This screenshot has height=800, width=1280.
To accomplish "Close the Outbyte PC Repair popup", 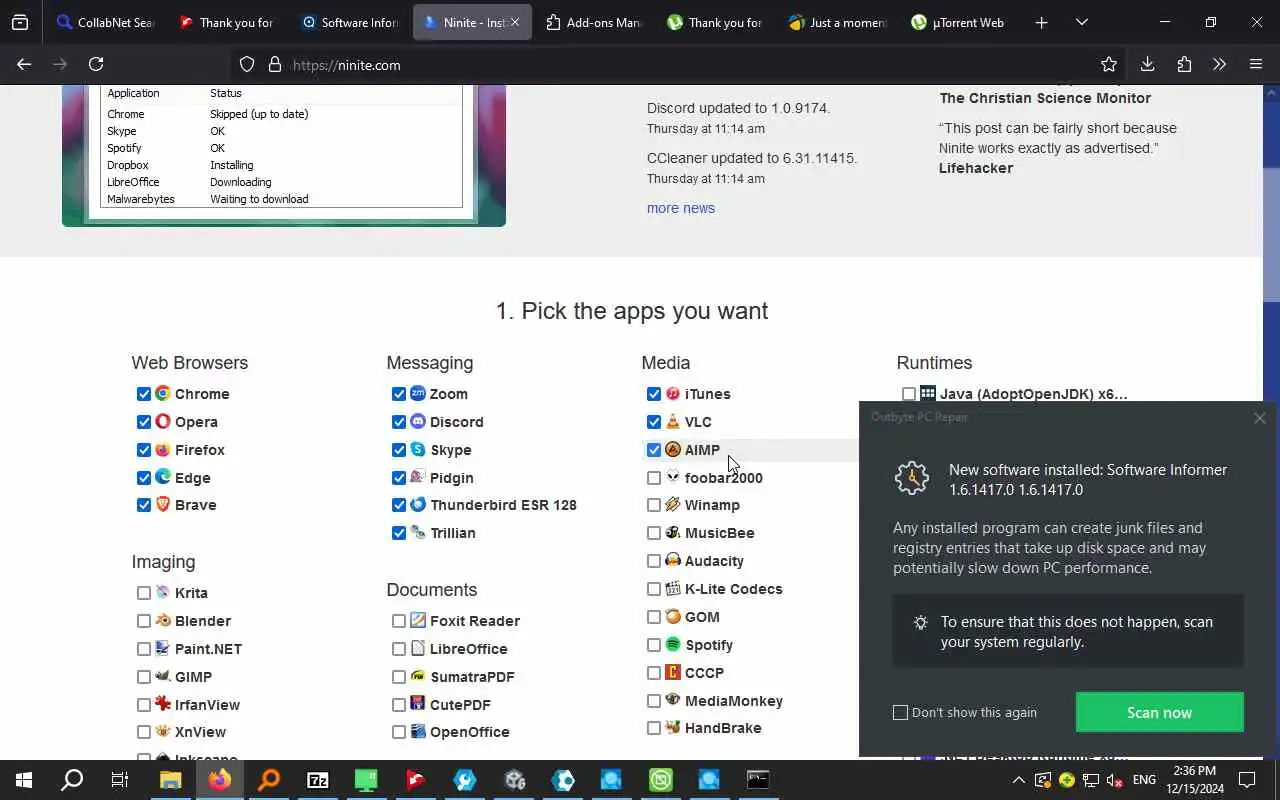I will click(1259, 418).
